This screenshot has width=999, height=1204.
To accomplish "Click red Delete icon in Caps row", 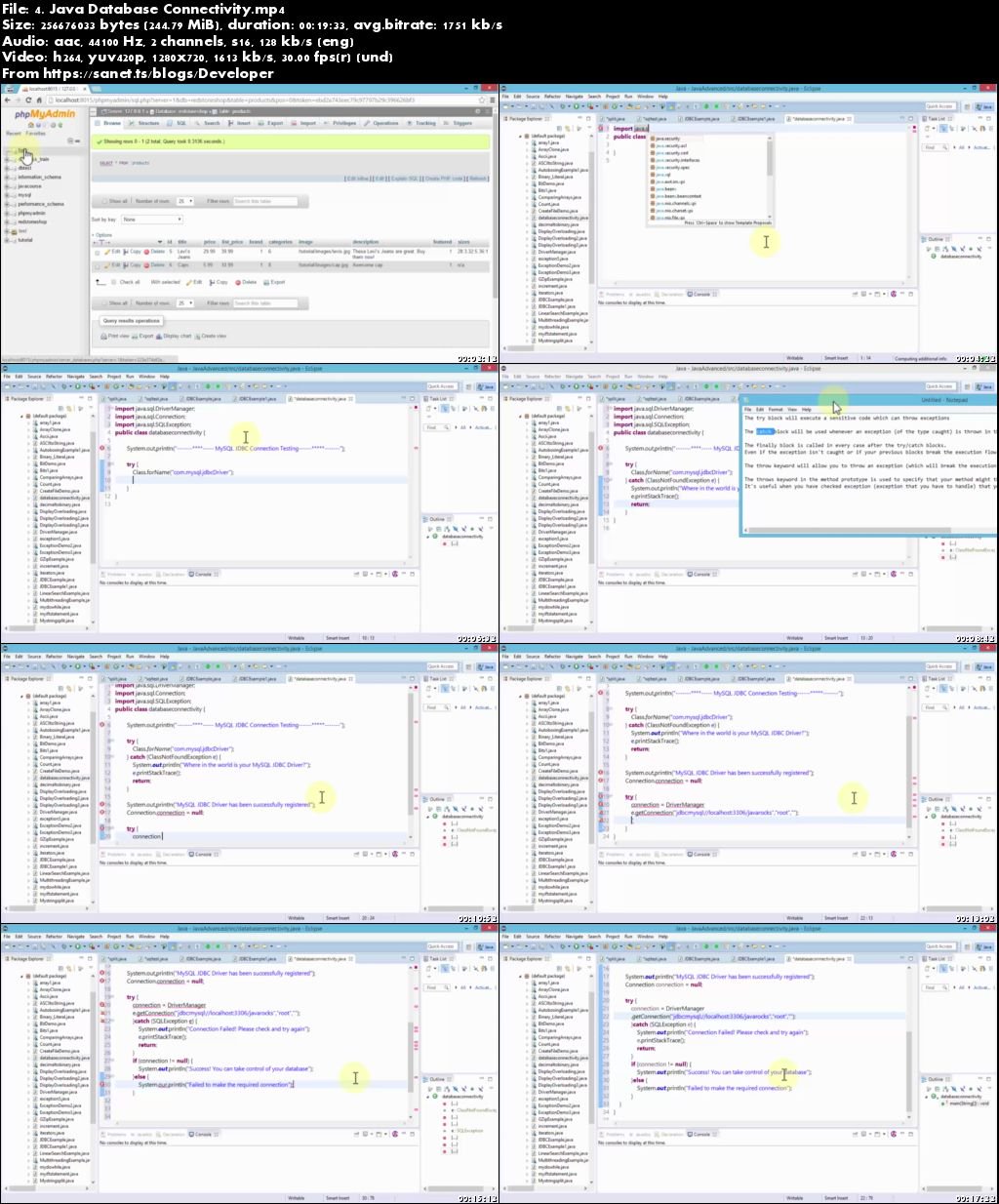I will [x=146, y=265].
